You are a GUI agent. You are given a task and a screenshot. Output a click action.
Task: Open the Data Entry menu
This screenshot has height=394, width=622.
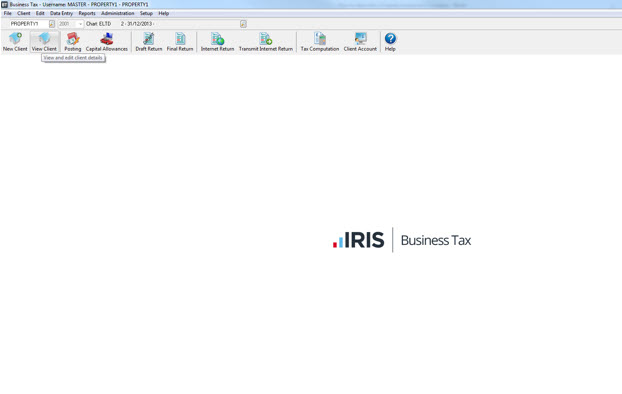[61, 13]
